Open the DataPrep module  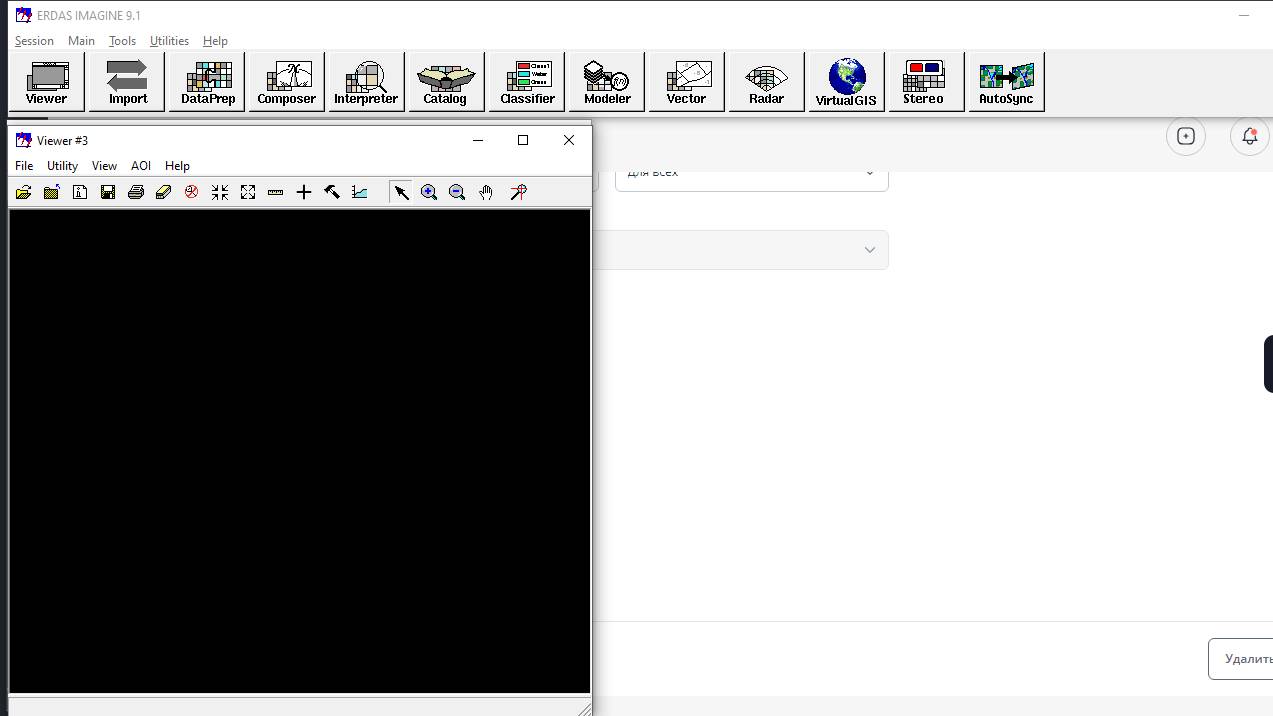click(207, 81)
